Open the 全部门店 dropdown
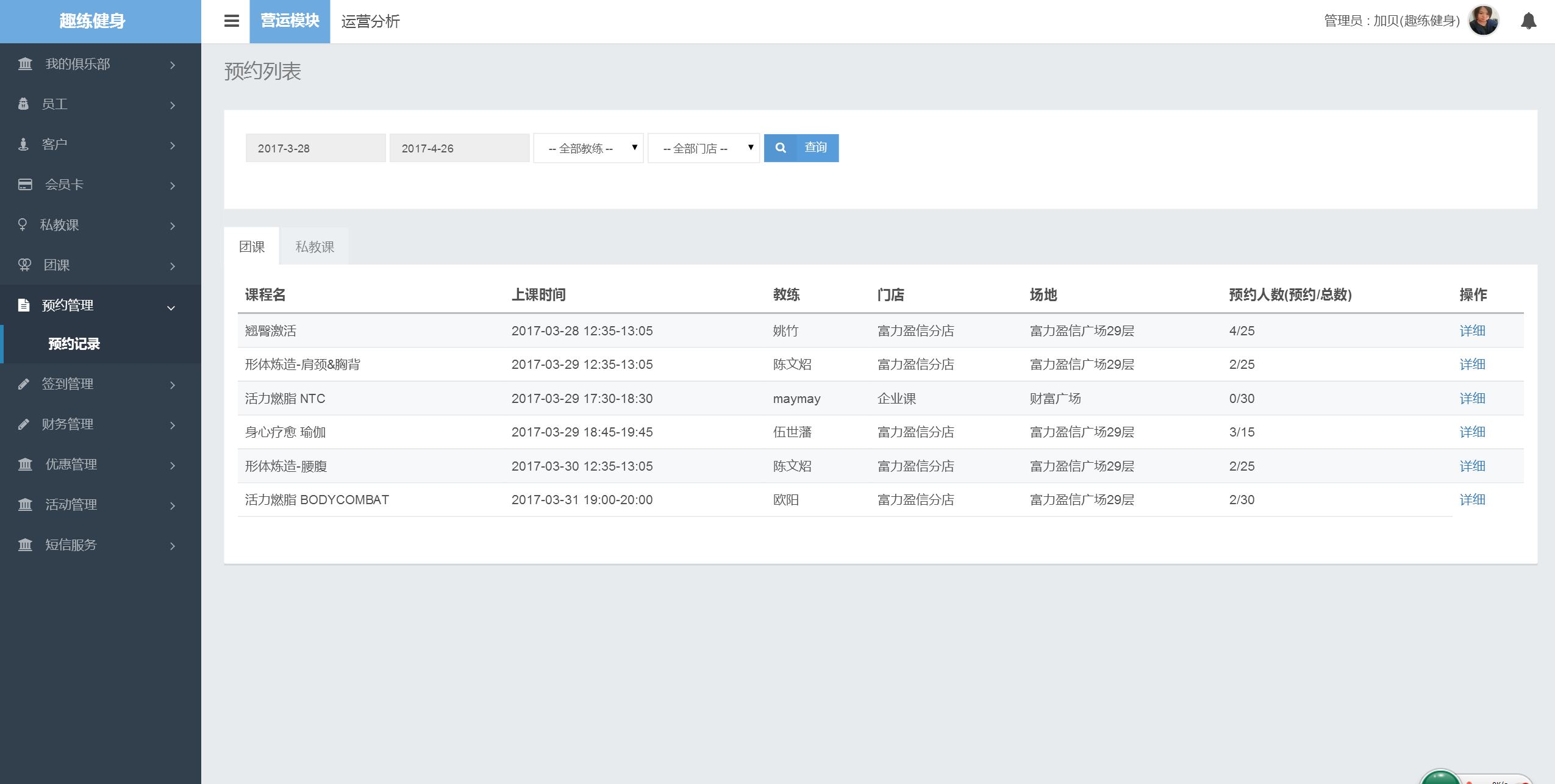 click(x=703, y=148)
